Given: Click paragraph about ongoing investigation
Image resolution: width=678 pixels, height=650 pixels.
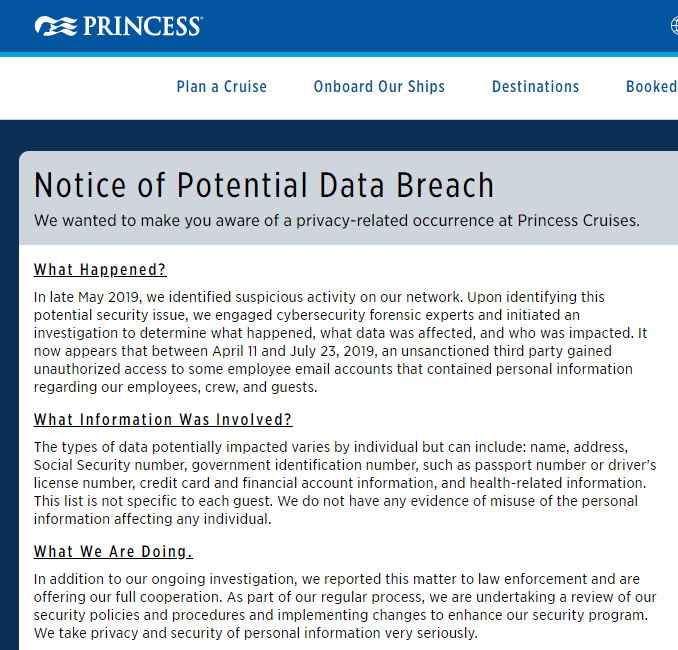Looking at the screenshot, I should tap(345, 606).
